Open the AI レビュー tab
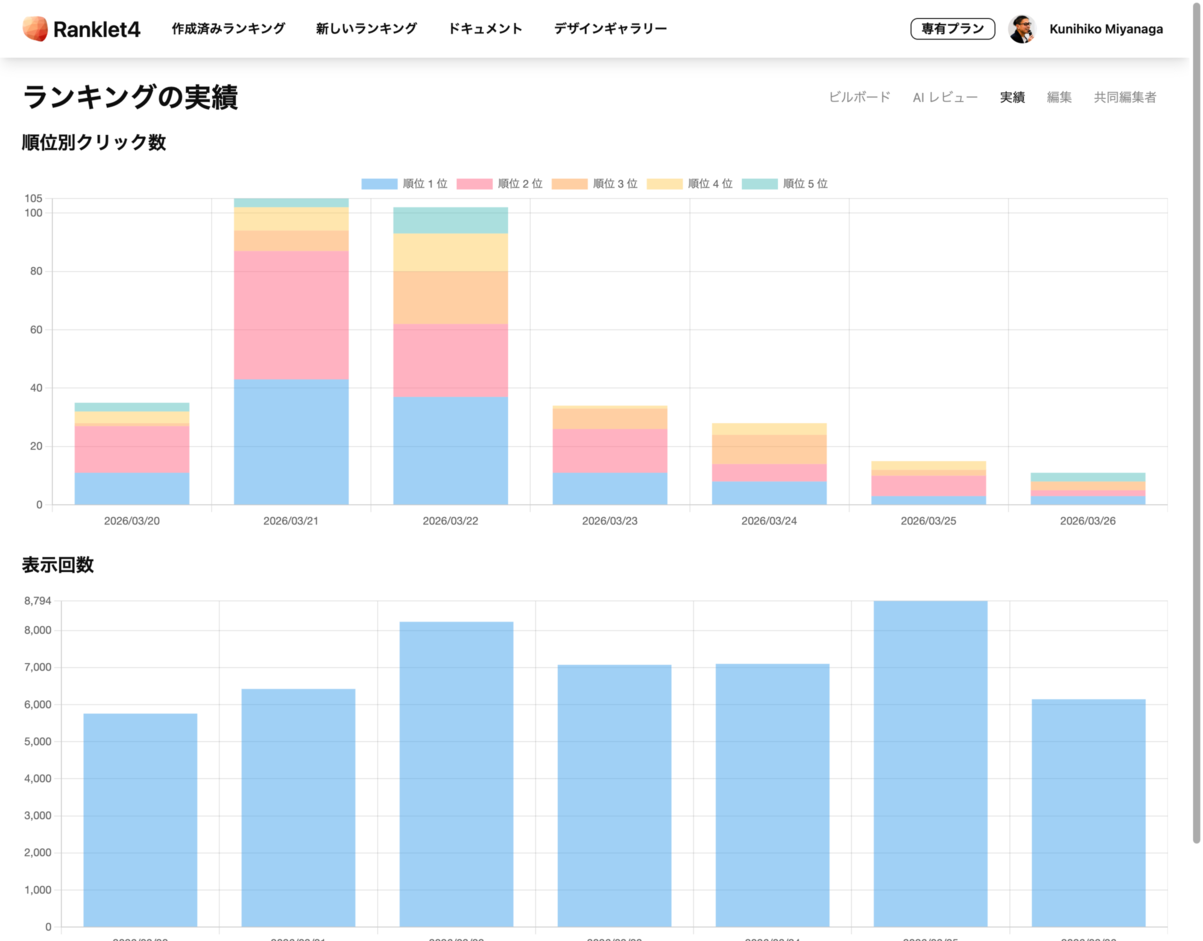This screenshot has height=941, width=1203. pos(944,97)
